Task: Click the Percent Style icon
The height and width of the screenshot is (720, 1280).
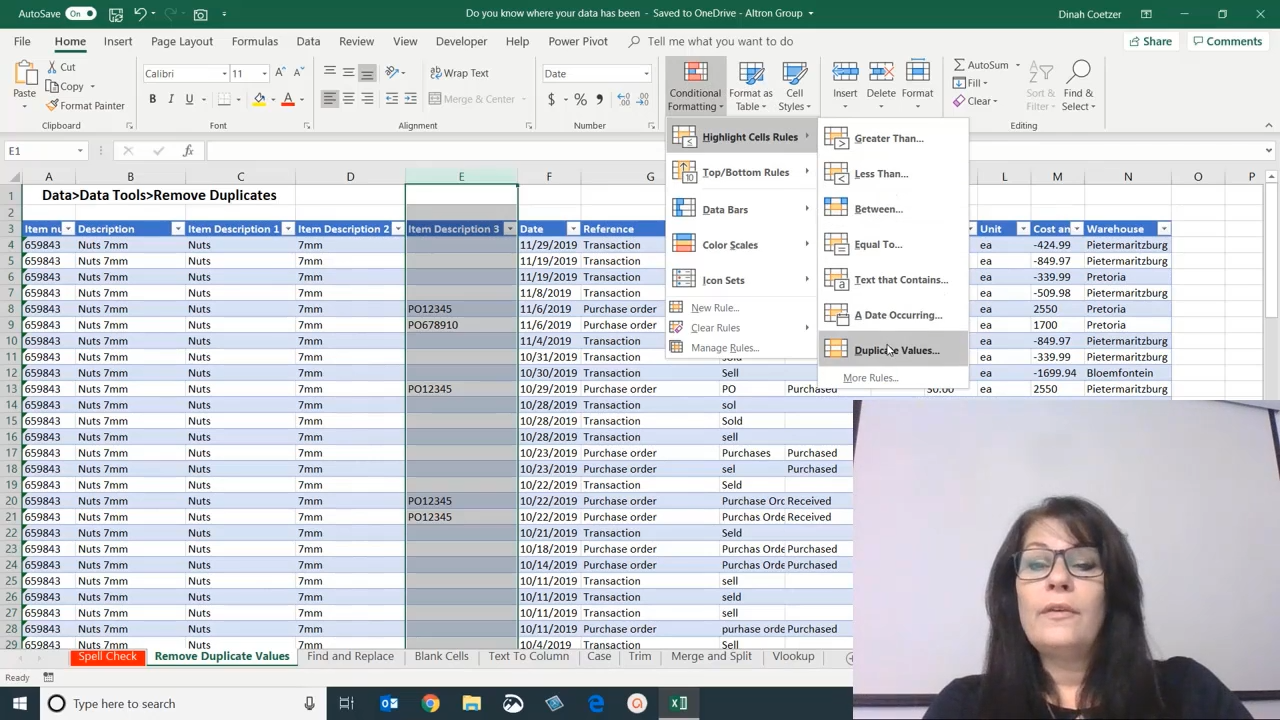Action: tap(580, 99)
